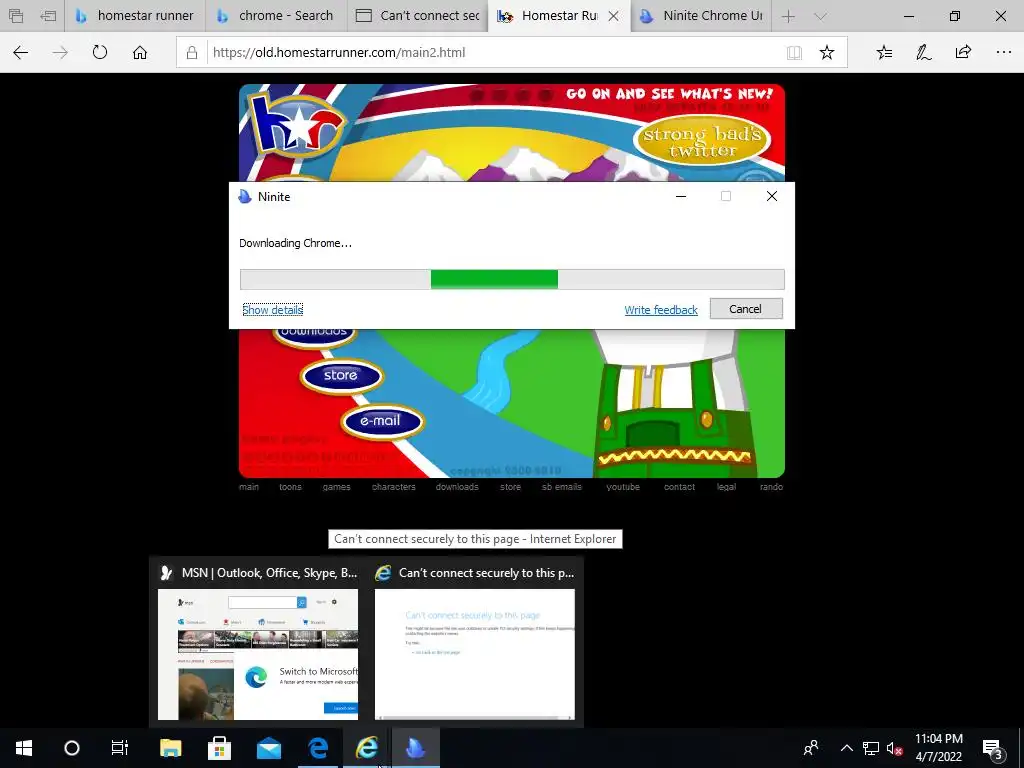Refresh the Homestar Runner page
This screenshot has width=1024, height=768.
click(x=100, y=52)
